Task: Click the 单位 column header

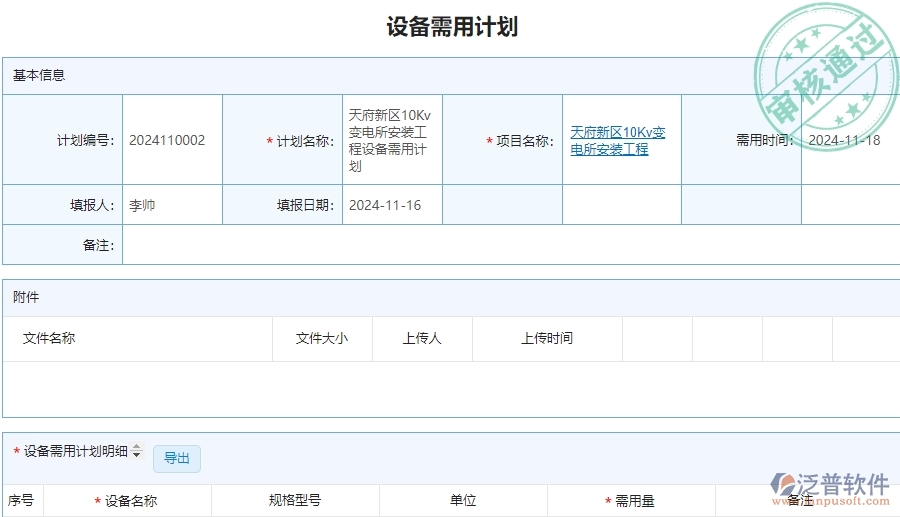Action: coord(463,500)
